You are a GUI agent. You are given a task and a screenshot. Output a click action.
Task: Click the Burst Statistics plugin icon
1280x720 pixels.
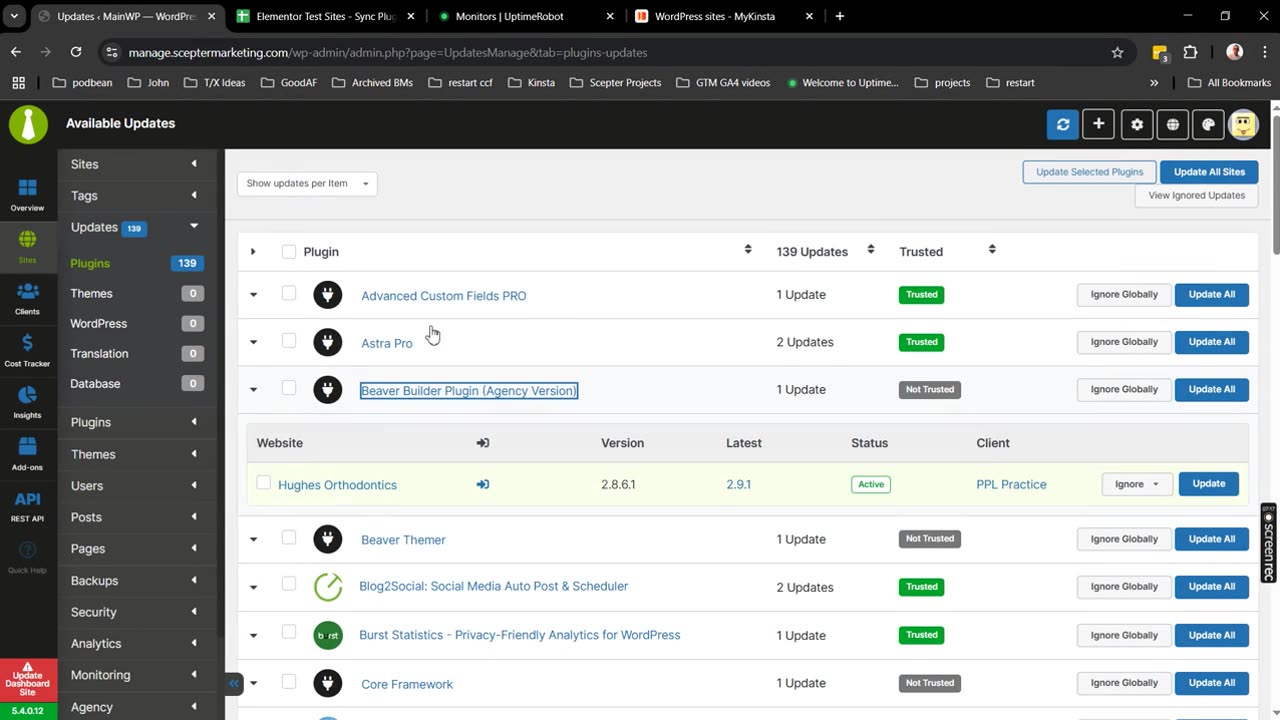328,635
